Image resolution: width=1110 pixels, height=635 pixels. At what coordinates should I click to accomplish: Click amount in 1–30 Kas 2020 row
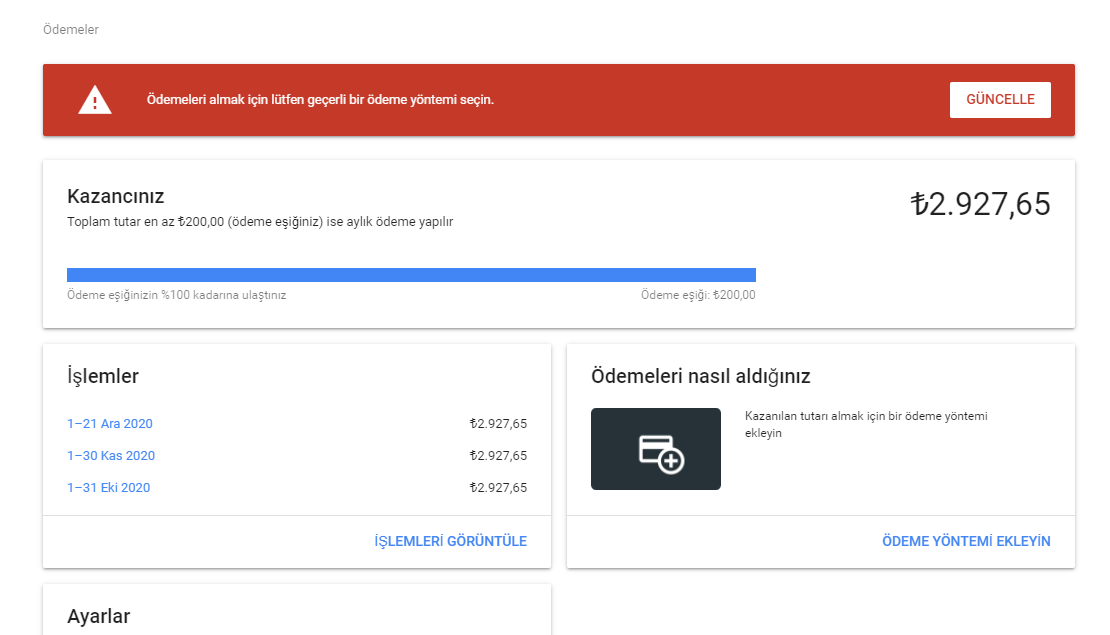coord(498,455)
